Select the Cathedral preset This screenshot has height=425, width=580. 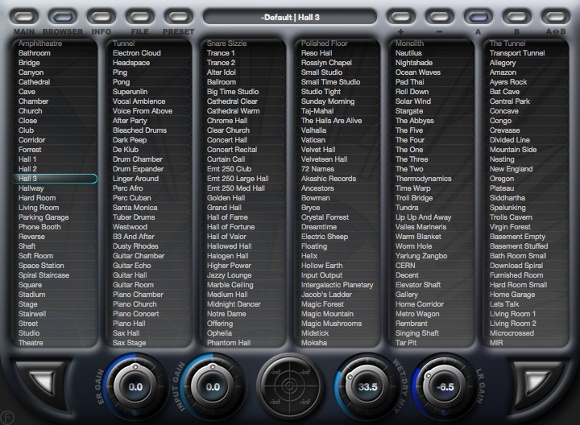34,82
